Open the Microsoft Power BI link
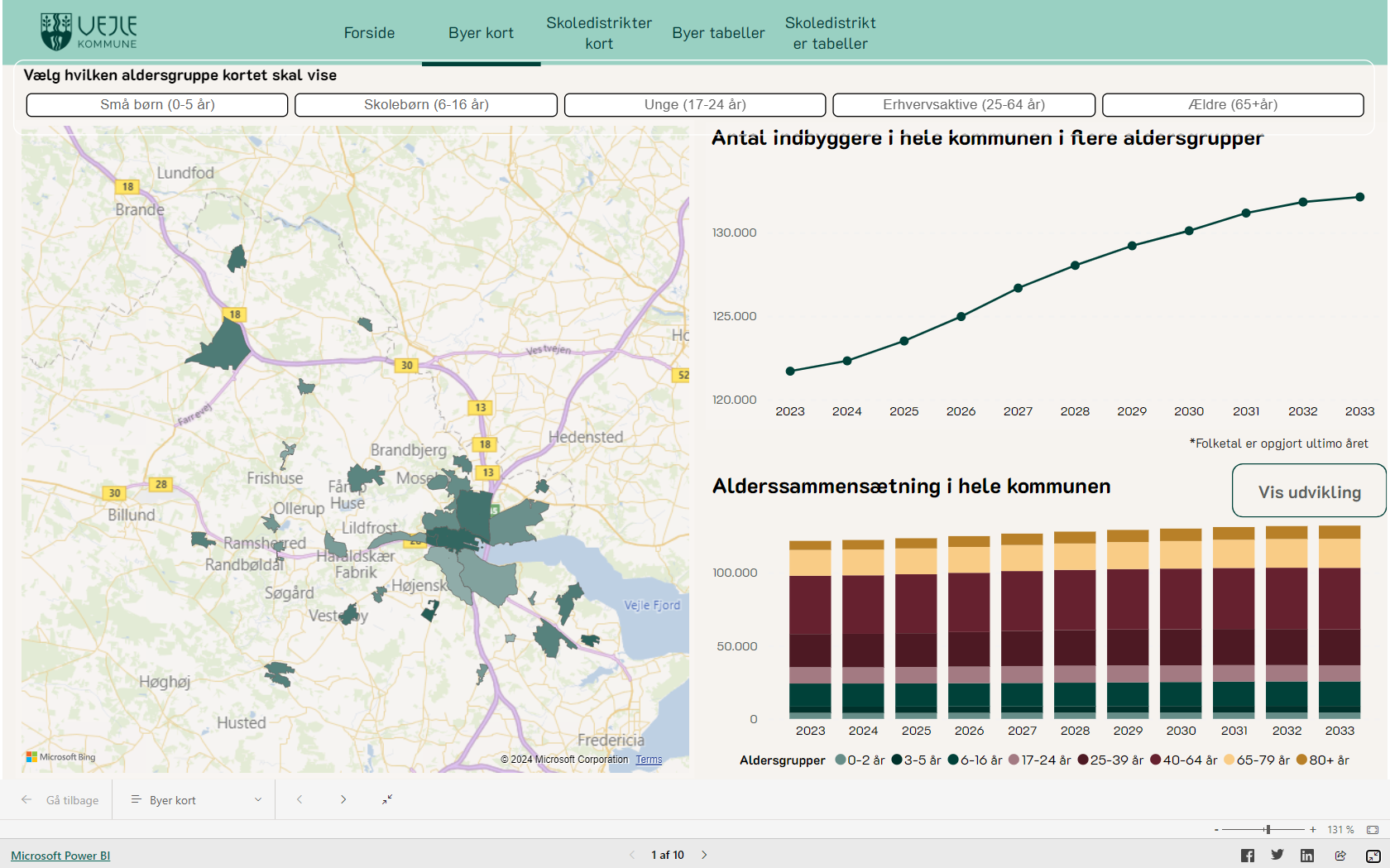 (60, 856)
